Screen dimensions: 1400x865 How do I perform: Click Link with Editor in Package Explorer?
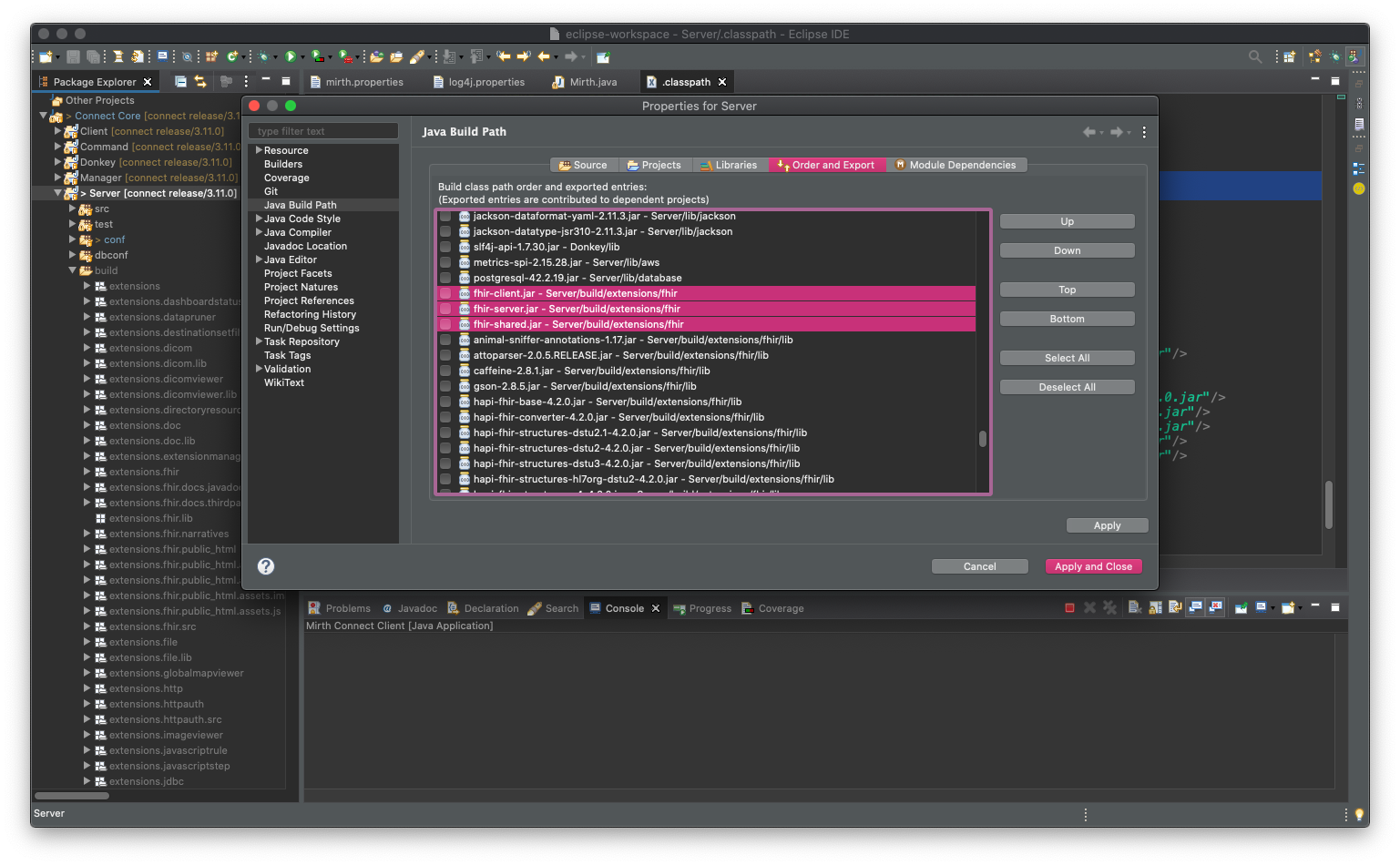point(200,81)
